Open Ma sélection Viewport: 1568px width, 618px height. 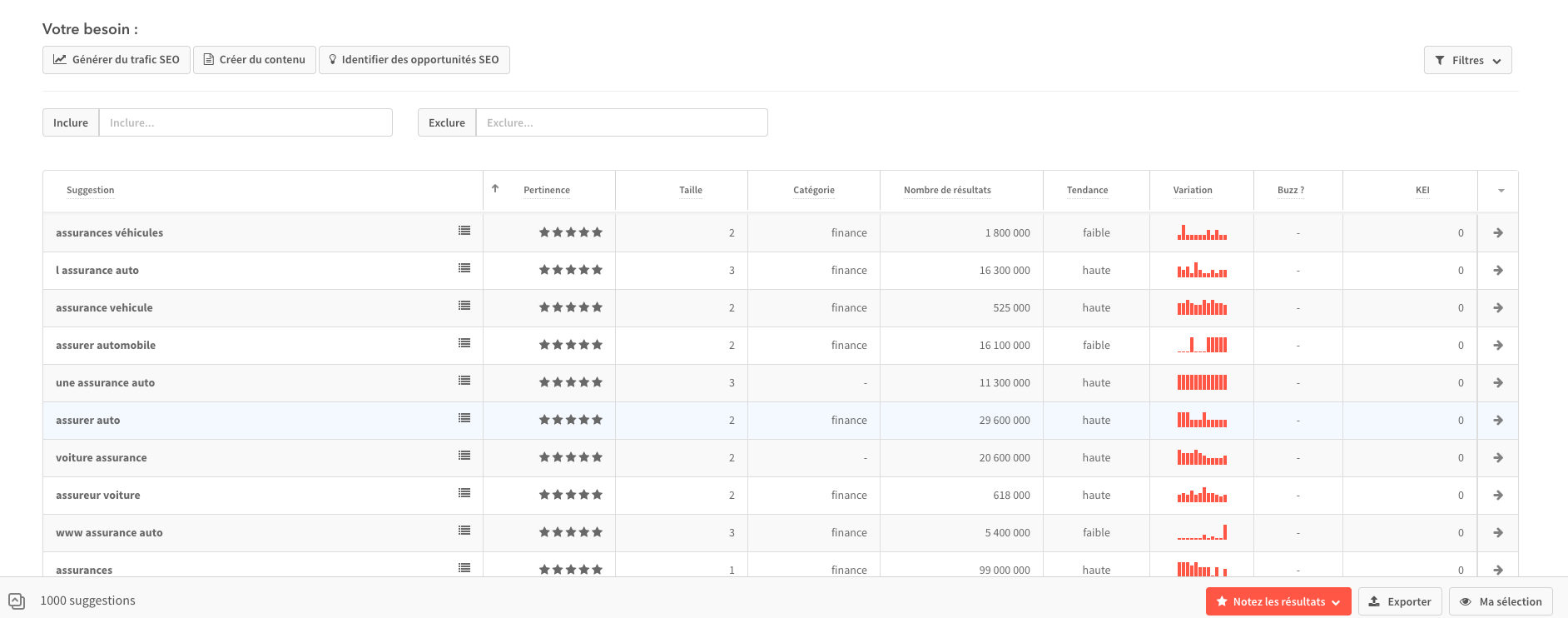coord(1501,601)
